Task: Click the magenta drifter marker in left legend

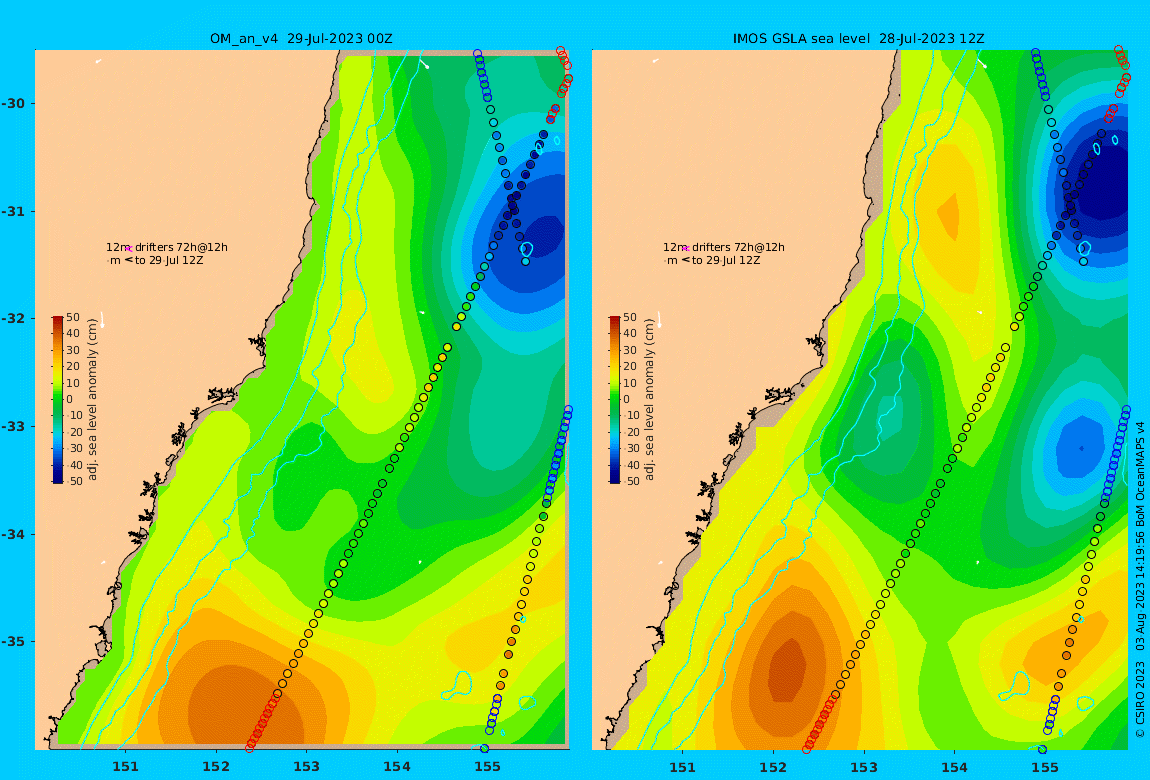Action: 128,249
